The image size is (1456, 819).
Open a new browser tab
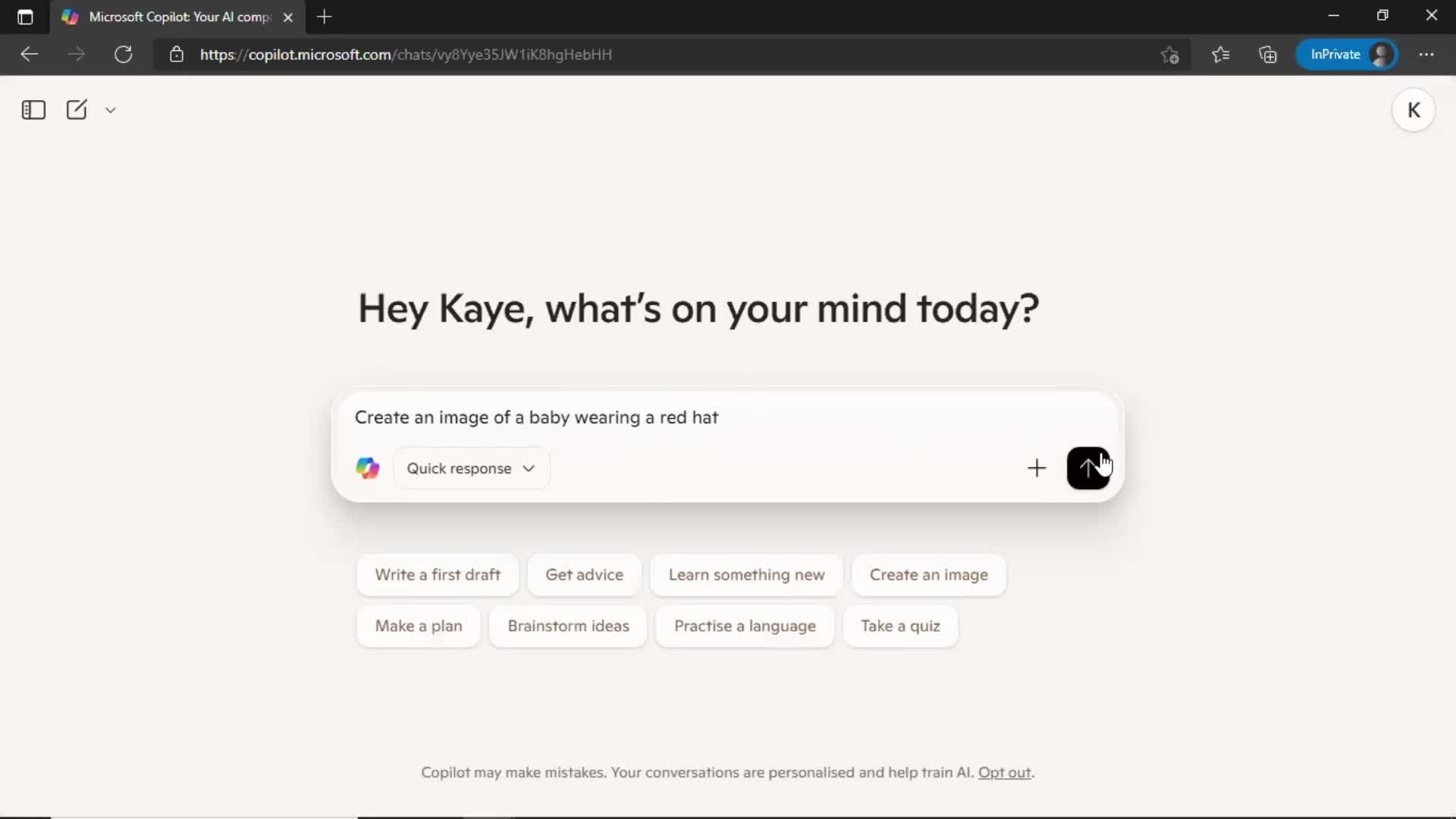(x=325, y=17)
